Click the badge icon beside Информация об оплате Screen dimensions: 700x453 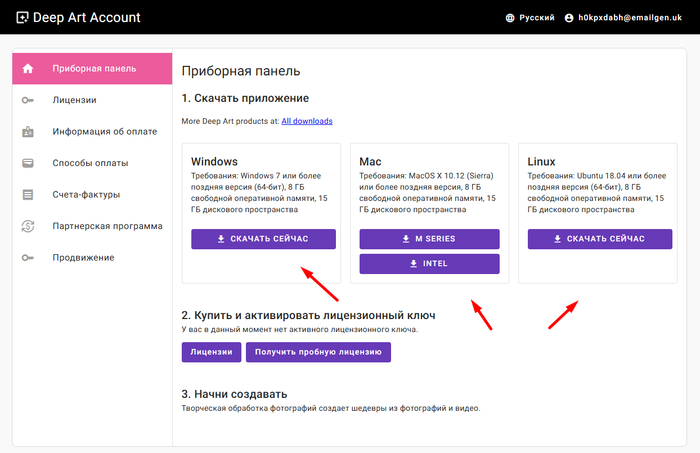pos(28,131)
